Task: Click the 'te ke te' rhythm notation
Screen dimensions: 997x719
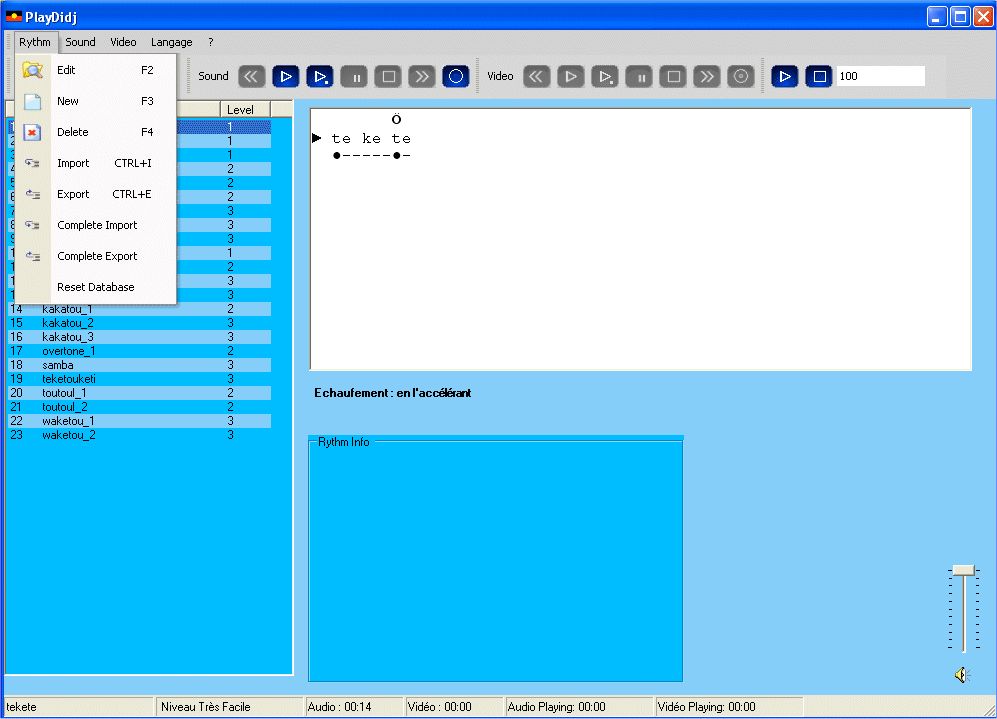Action: (371, 139)
